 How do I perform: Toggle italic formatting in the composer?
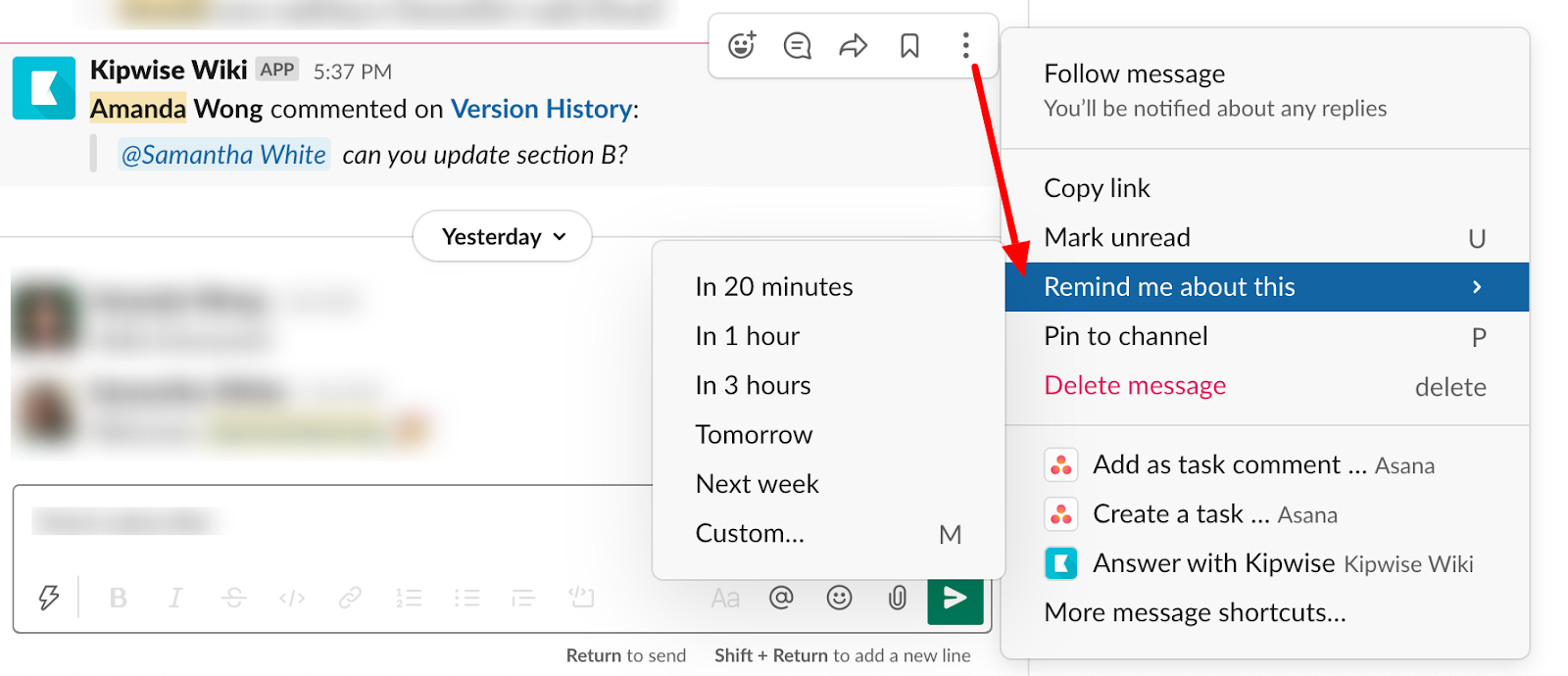tap(175, 598)
